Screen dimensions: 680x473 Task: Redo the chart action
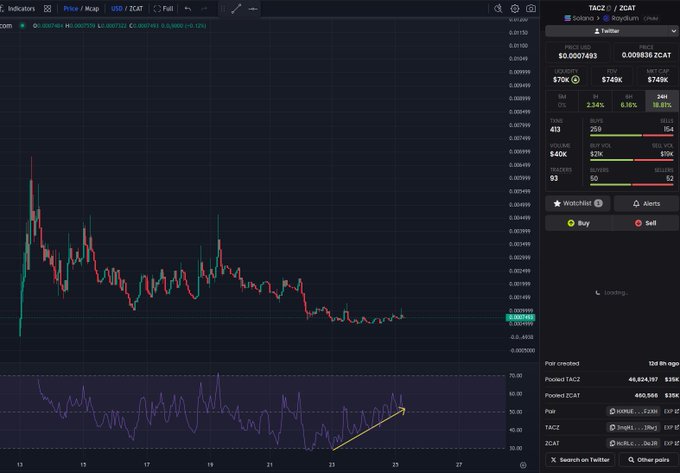point(204,9)
